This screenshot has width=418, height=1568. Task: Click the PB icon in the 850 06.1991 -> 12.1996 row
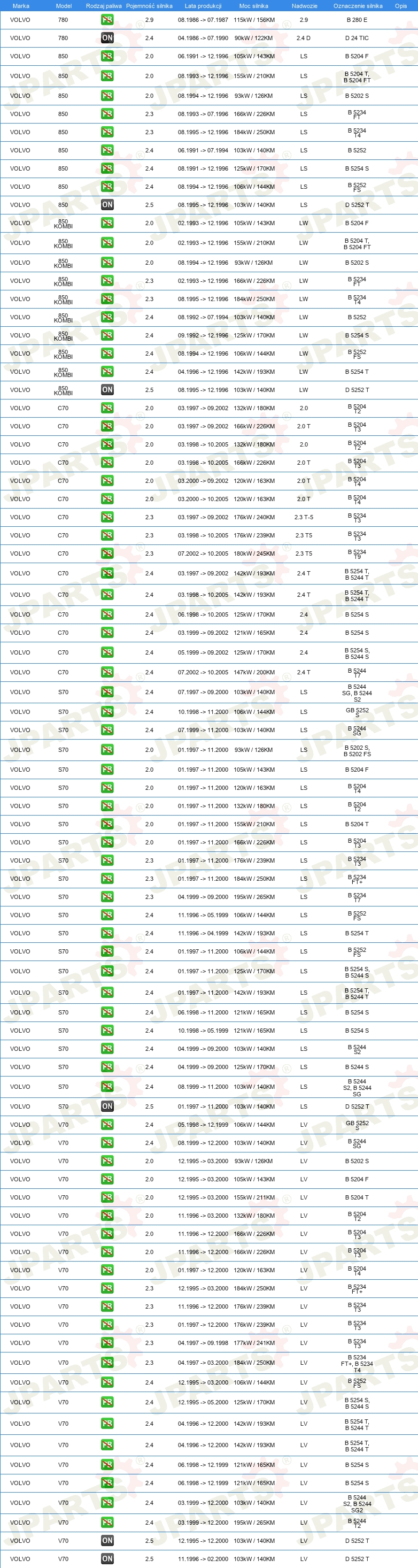[x=107, y=56]
